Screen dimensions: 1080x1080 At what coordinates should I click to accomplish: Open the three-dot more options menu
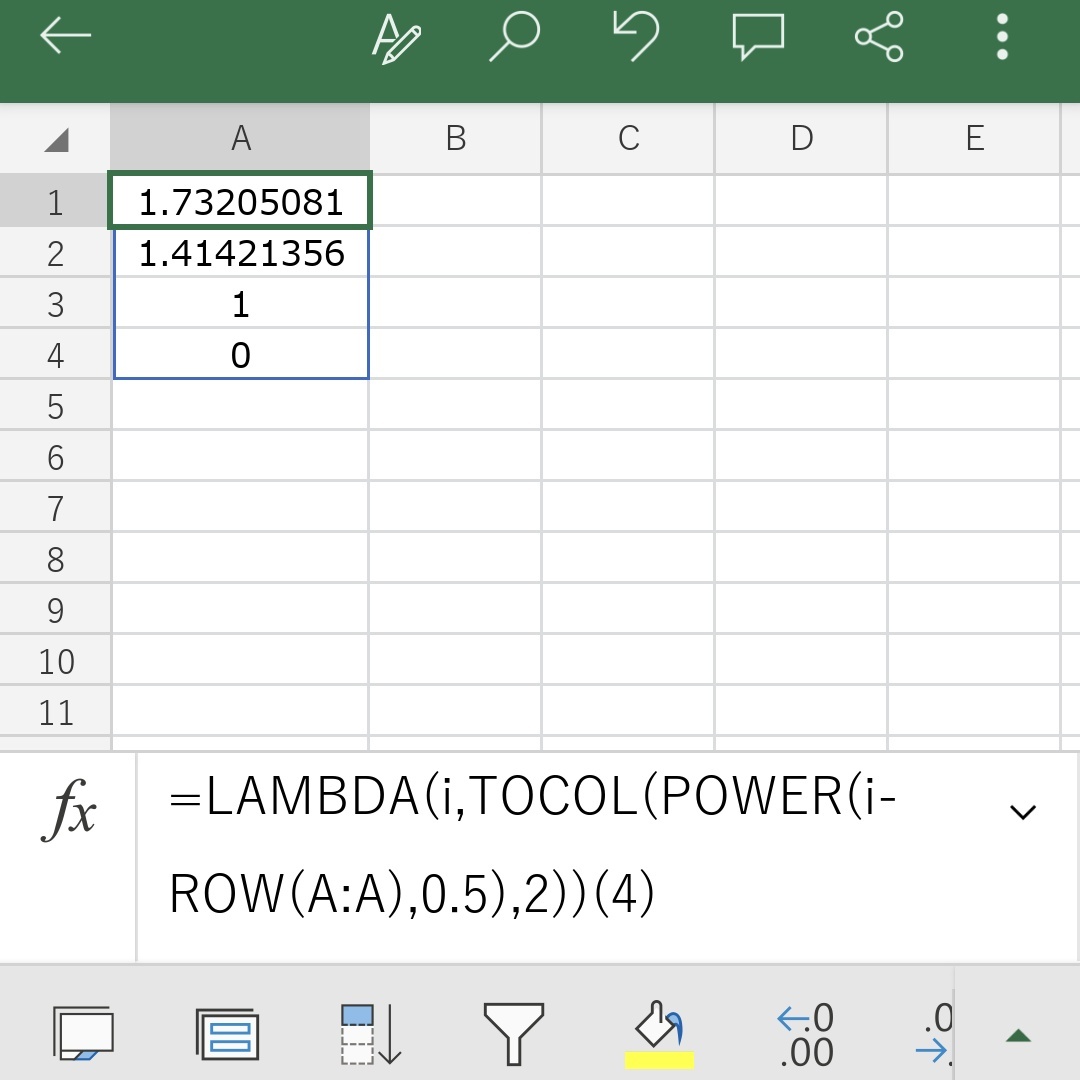pyautogui.click(x=1002, y=37)
